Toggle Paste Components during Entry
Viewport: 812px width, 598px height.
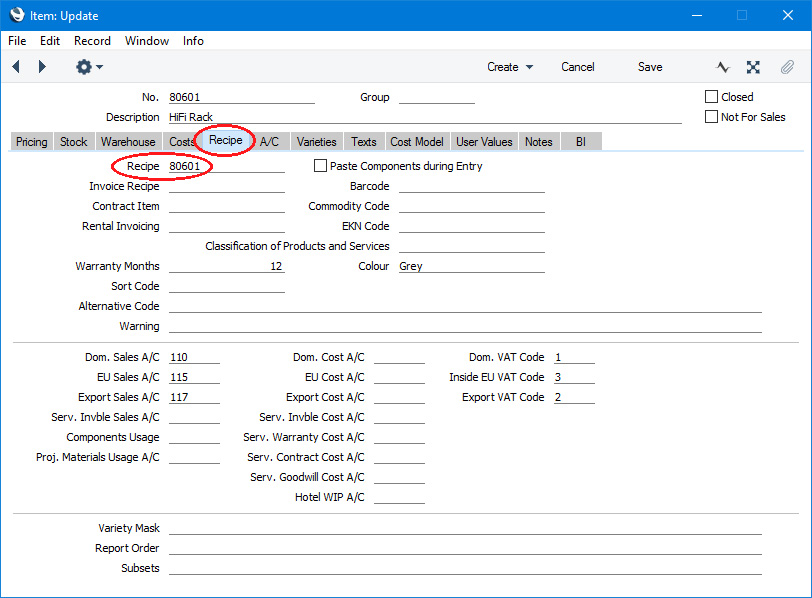(321, 166)
